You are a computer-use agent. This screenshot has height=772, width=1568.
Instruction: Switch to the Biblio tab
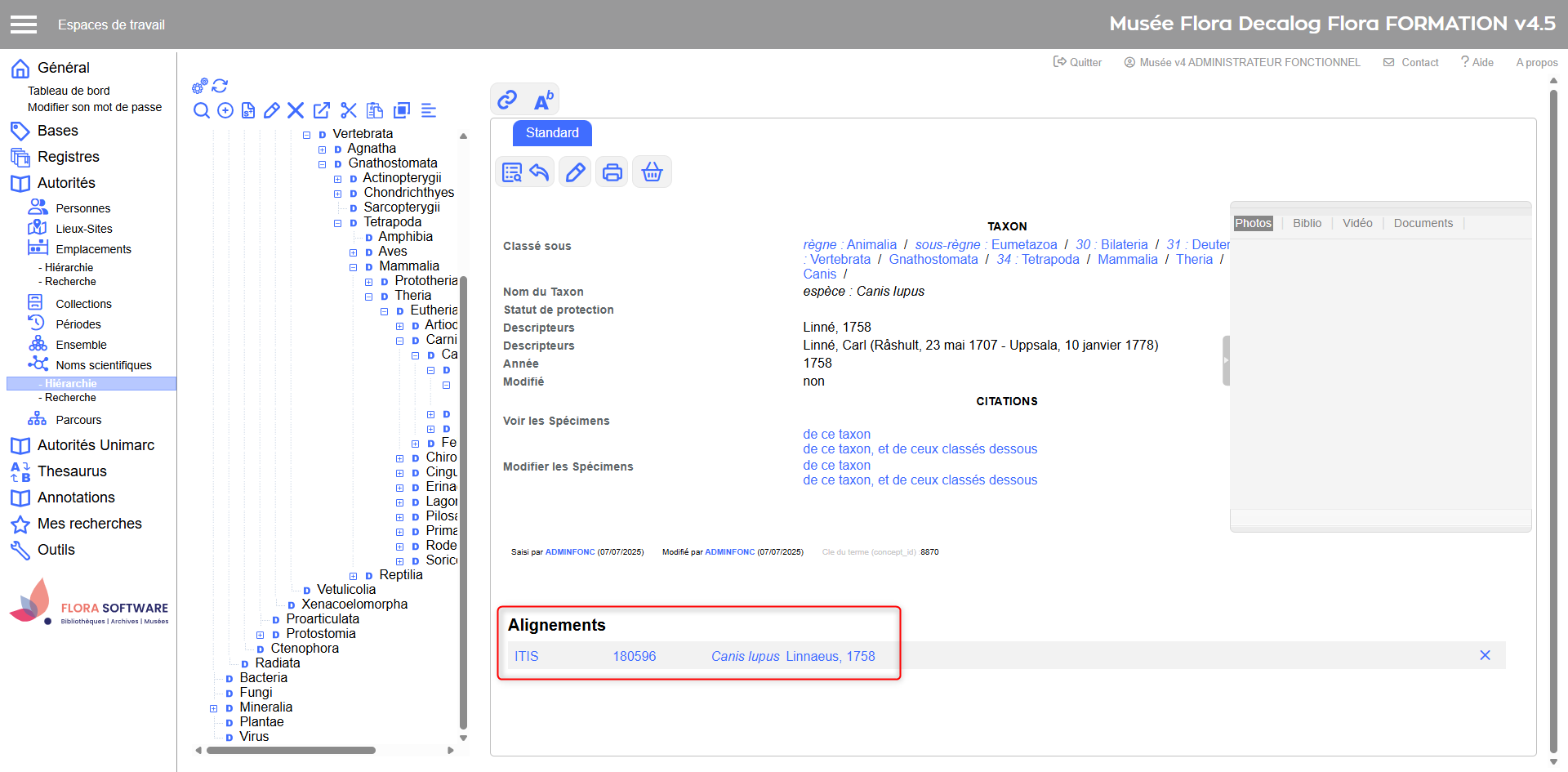pyautogui.click(x=1307, y=223)
